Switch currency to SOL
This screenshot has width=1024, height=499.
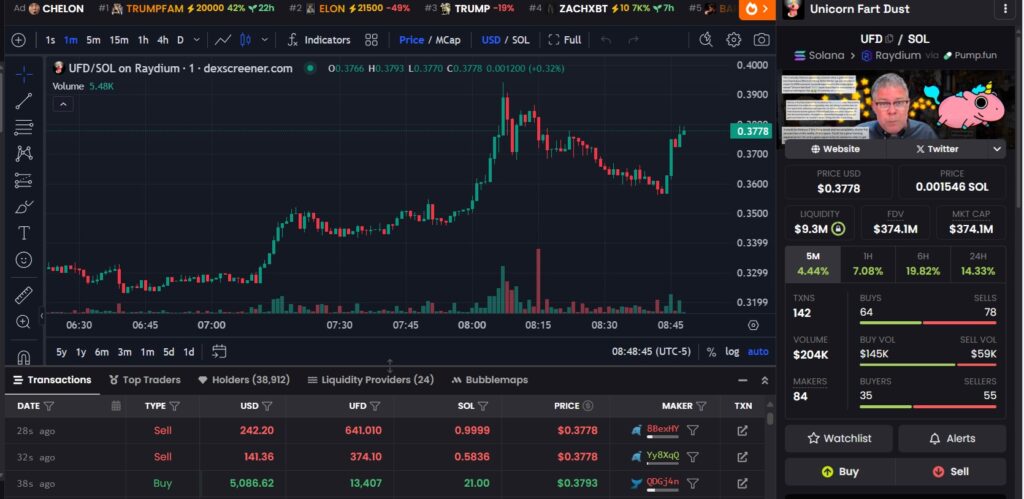coord(520,40)
